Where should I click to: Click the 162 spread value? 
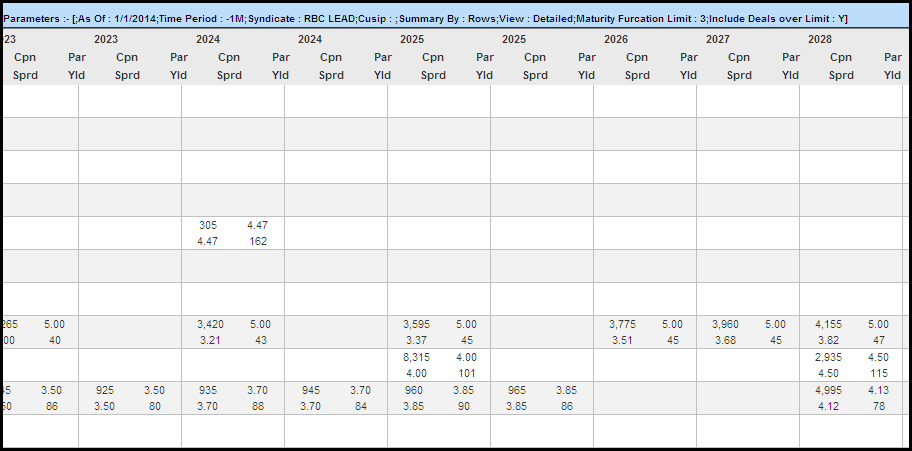click(258, 241)
